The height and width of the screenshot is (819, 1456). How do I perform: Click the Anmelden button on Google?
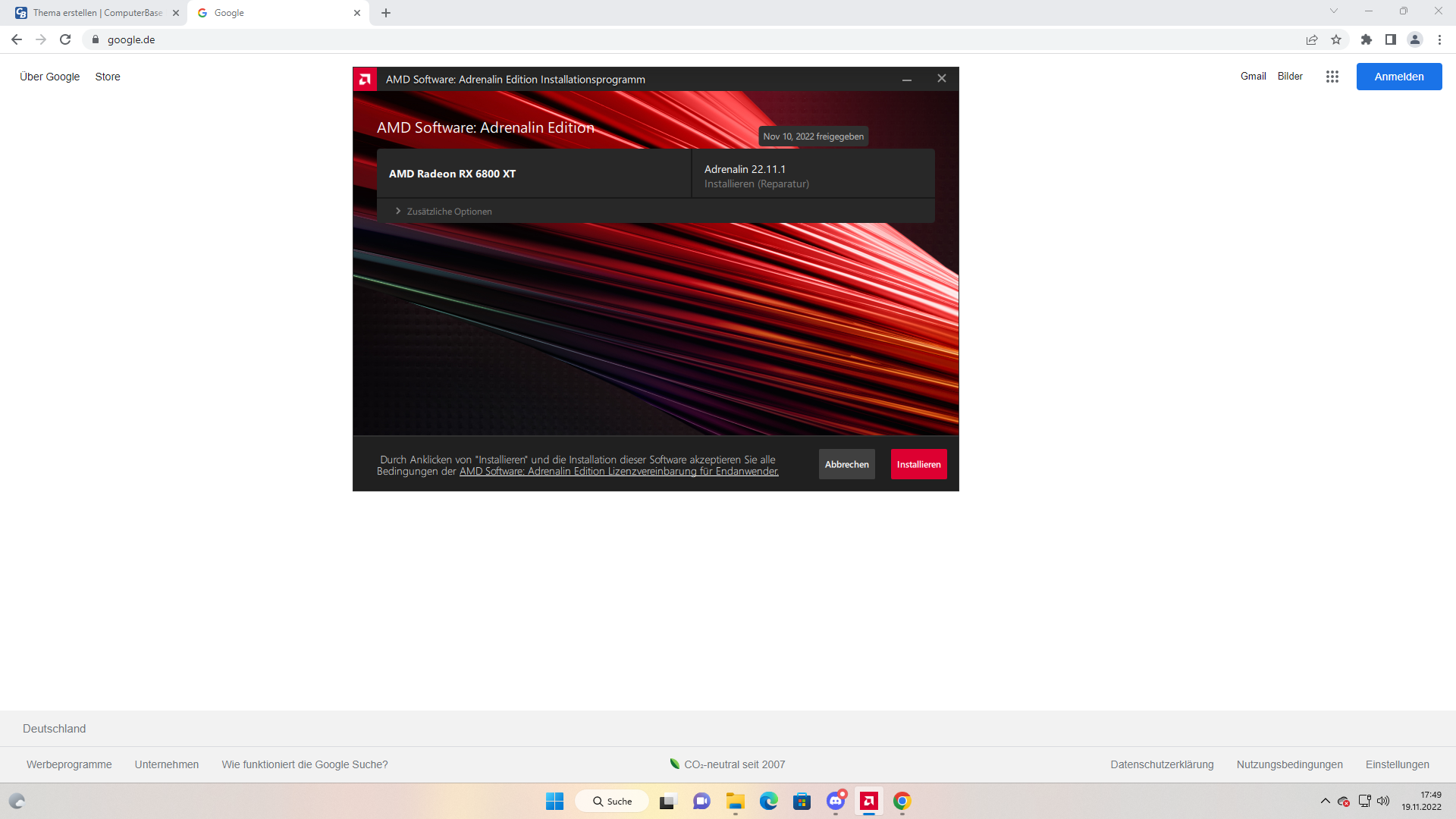click(x=1398, y=77)
